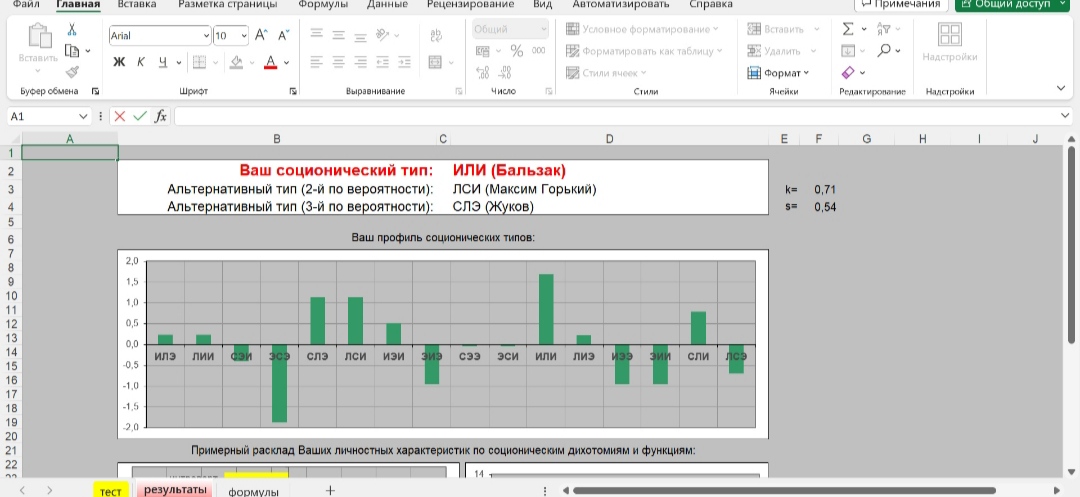This screenshot has height=497, width=1080.
Task: Switch to the тест sheet tab
Action: coord(110,489)
